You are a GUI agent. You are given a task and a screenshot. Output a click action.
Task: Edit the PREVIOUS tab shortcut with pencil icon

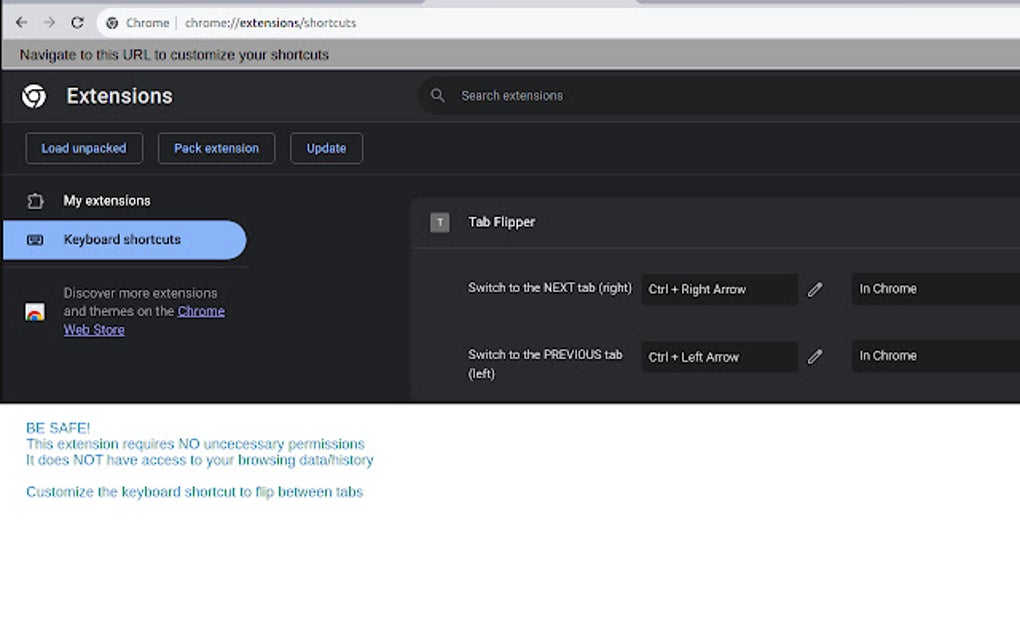(815, 357)
